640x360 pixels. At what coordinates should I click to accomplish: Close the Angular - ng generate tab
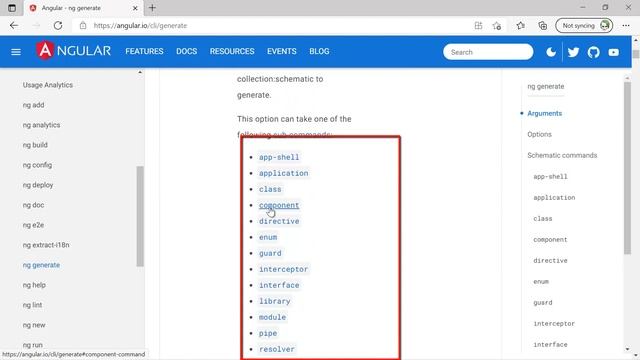pyautogui.click(x=135, y=8)
